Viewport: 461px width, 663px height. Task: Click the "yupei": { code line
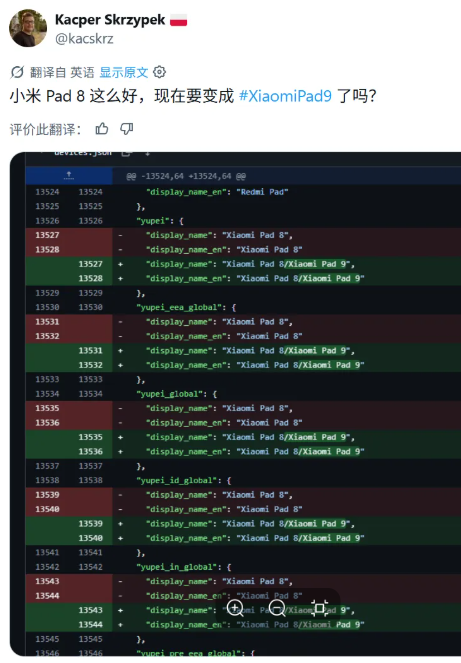click(160, 221)
